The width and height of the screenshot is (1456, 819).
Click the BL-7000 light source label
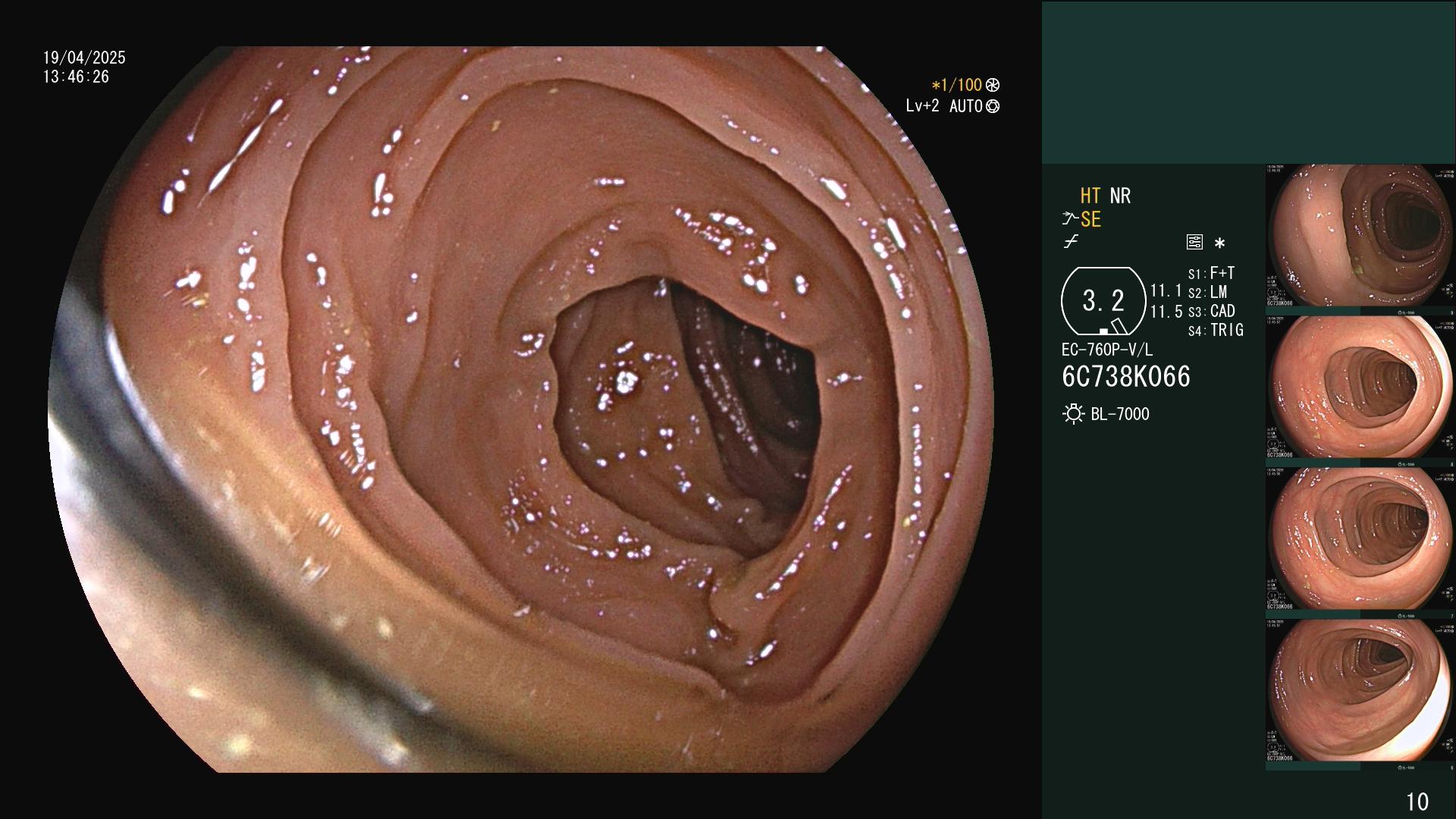1120,414
